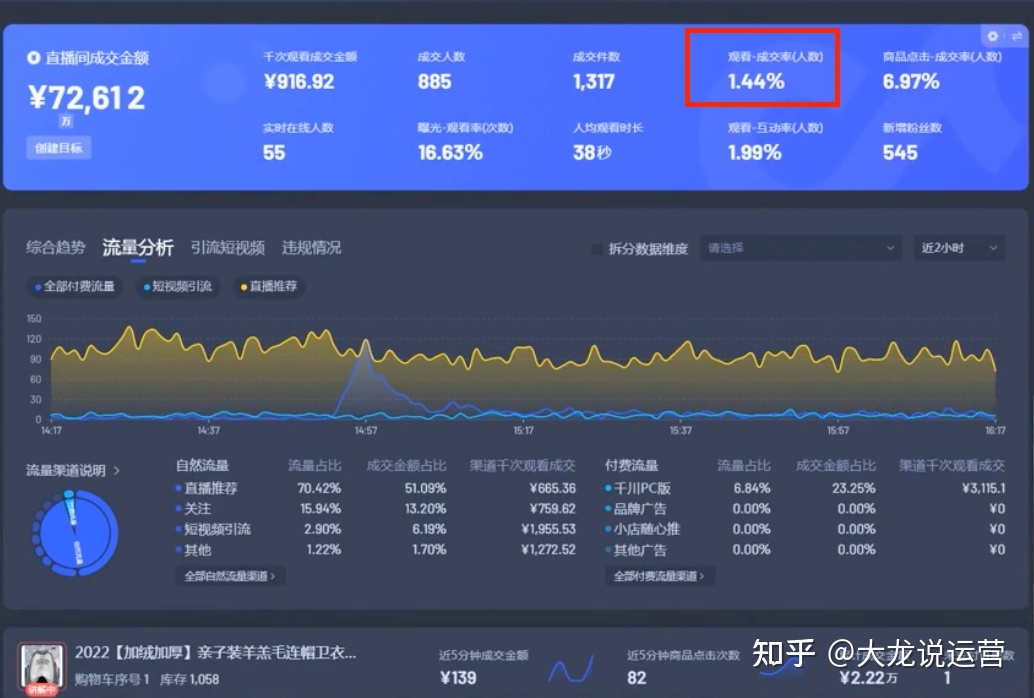The height and width of the screenshot is (698, 1034).
Task: Open the 请选择 dimension dropdown
Action: (800, 248)
